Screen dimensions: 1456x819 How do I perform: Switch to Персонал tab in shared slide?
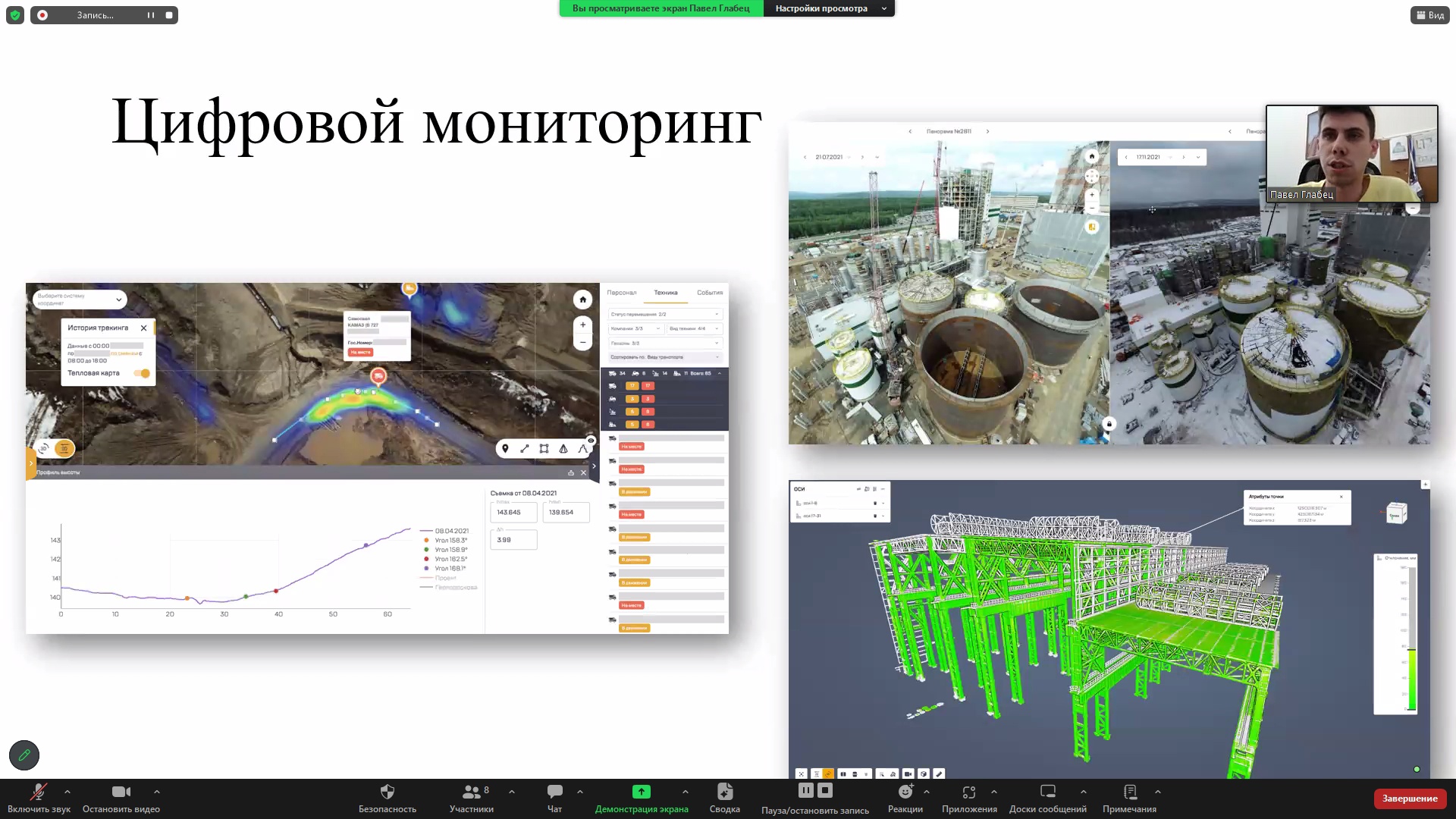[622, 293]
